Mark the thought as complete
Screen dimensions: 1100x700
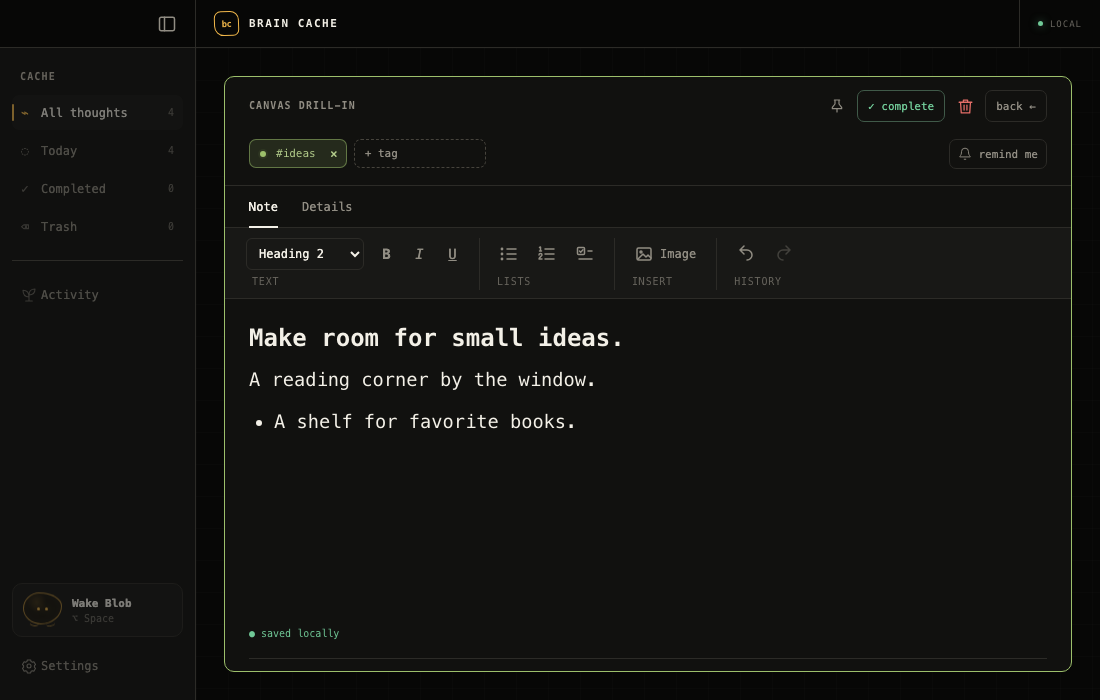tap(901, 106)
